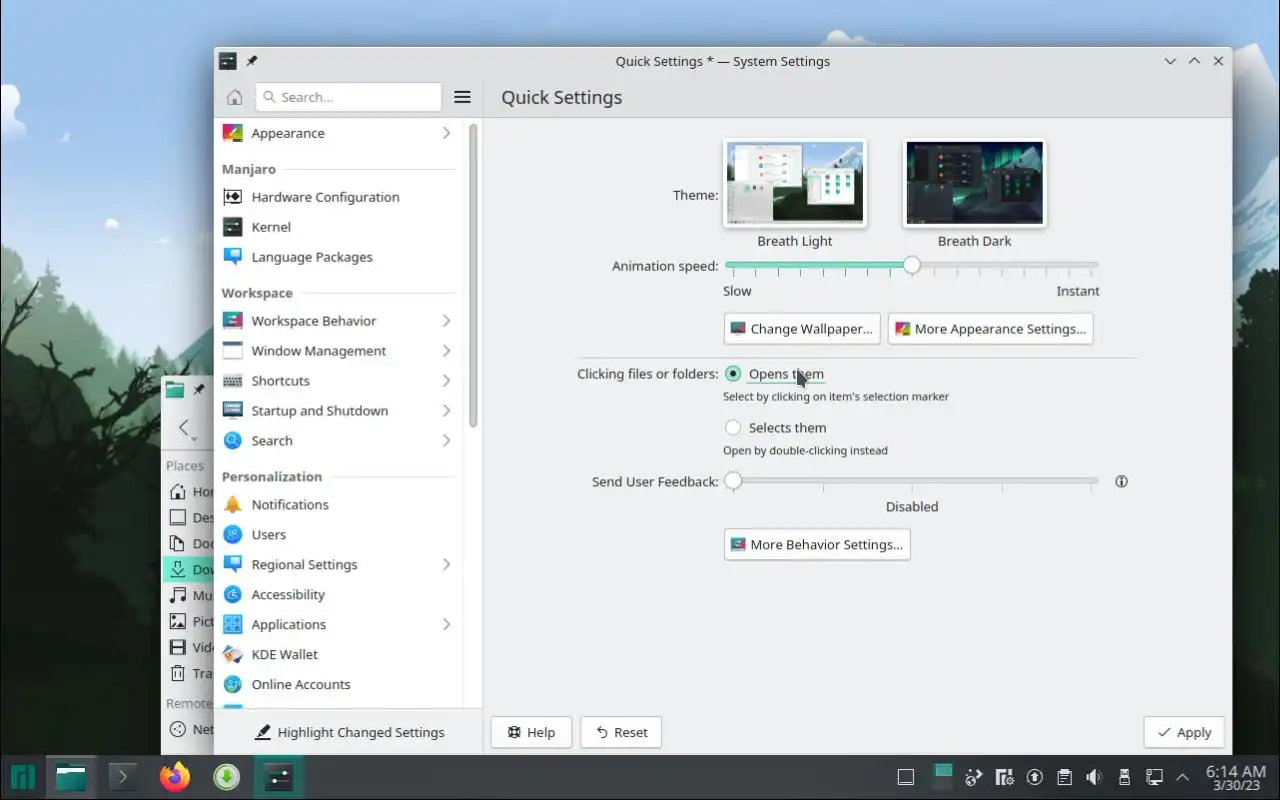Select the 'Opens them' radio button
Viewport: 1280px width, 800px height.
coord(733,374)
